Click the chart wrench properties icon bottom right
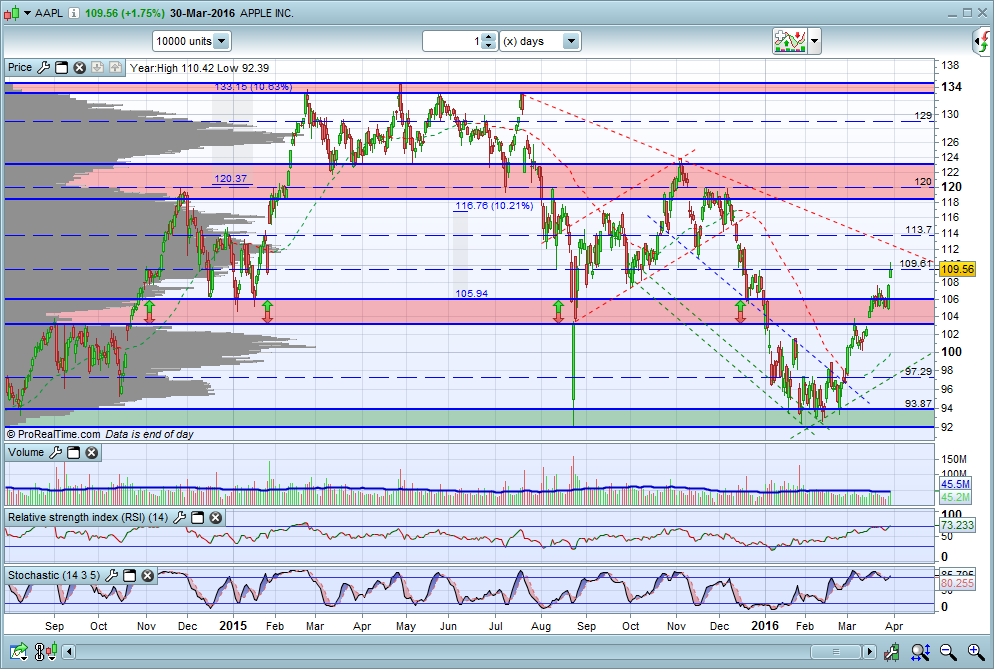 892,651
